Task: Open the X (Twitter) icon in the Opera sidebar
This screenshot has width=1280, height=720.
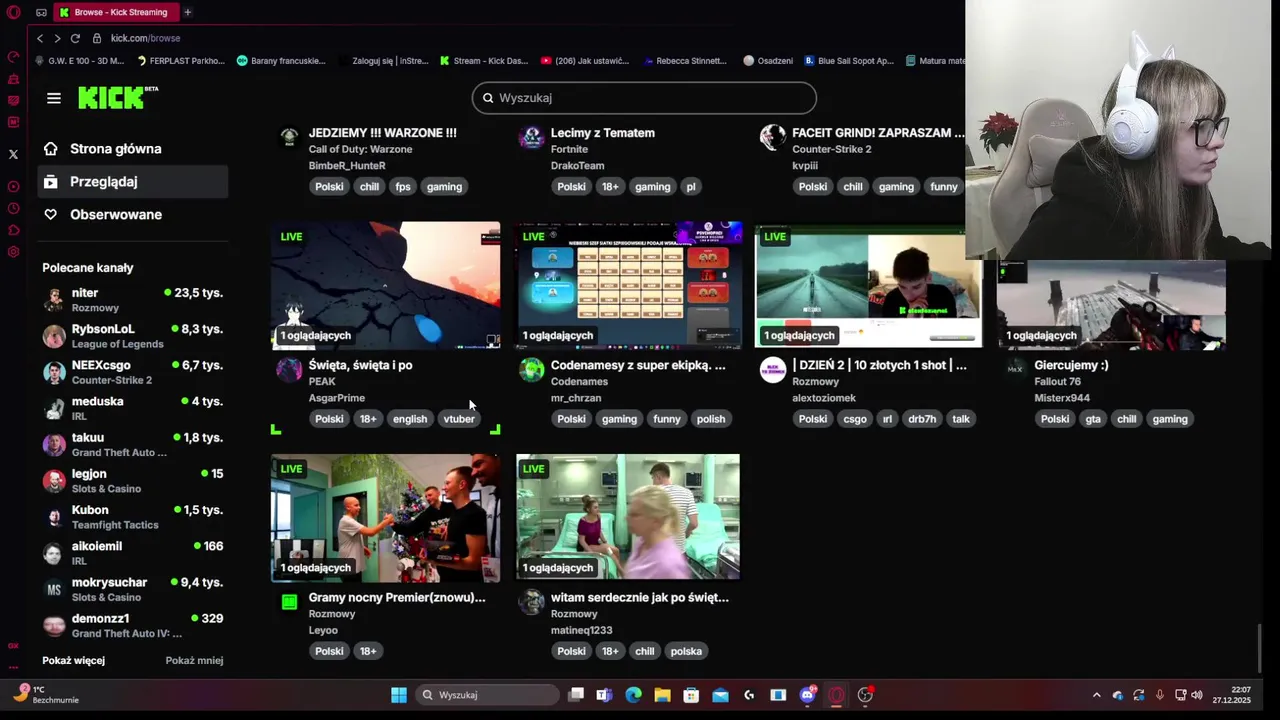Action: (x=13, y=154)
